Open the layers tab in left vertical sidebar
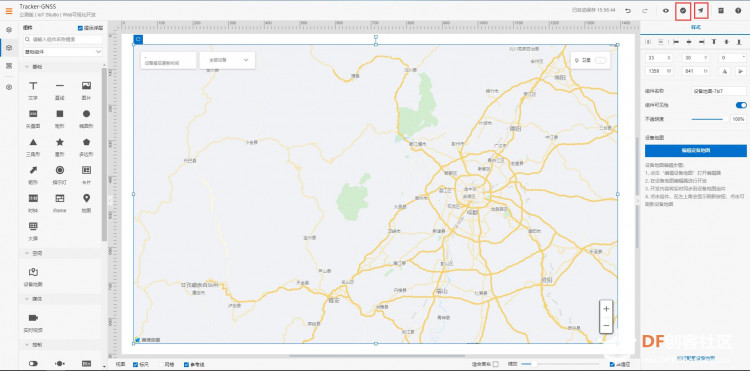Screen dimensions: 750x371 tap(9, 65)
